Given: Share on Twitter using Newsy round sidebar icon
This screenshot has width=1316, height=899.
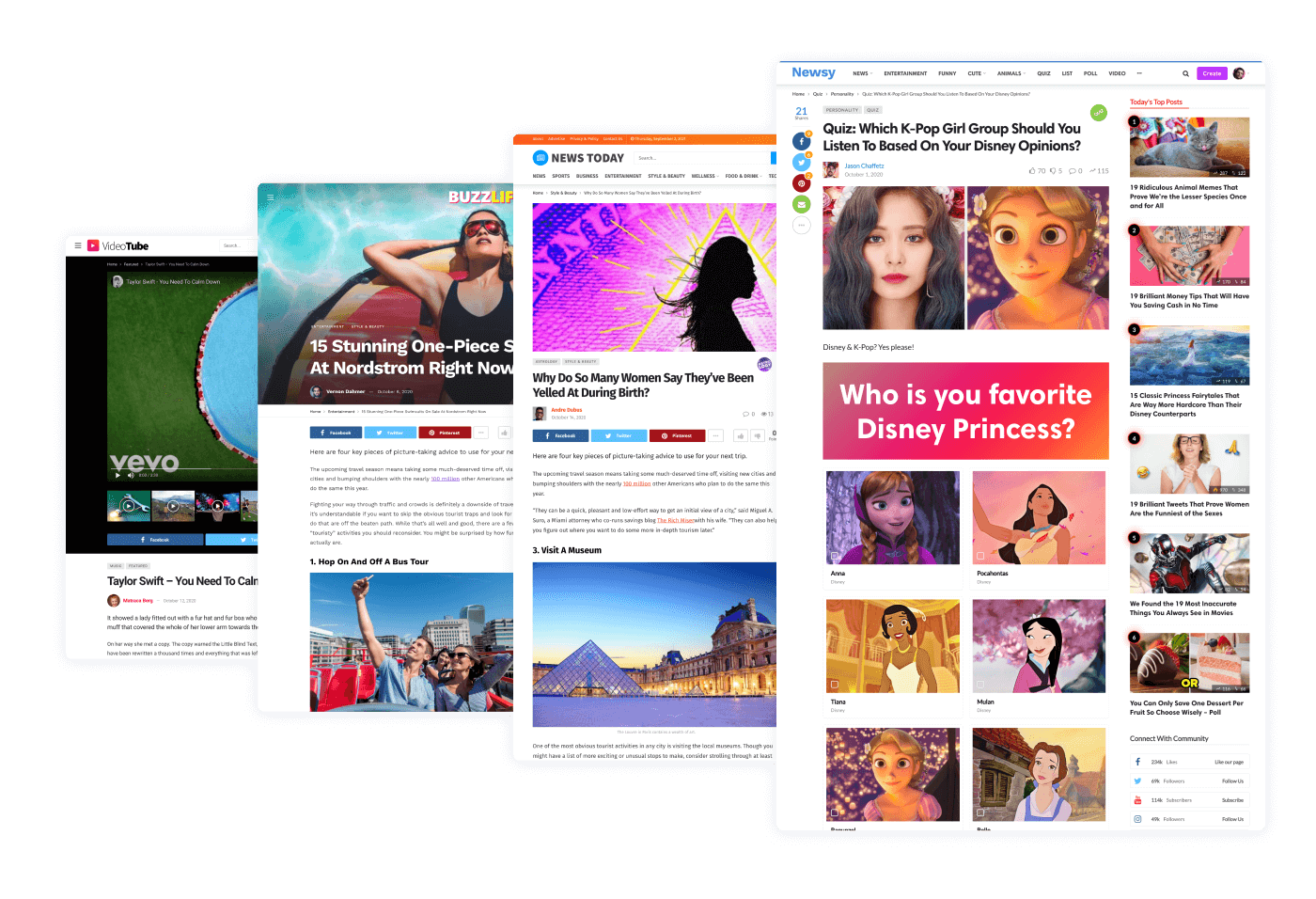Looking at the screenshot, I should 801,163.
